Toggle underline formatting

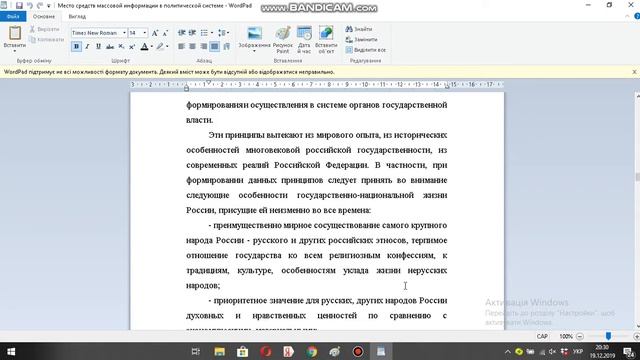(x=98, y=47)
